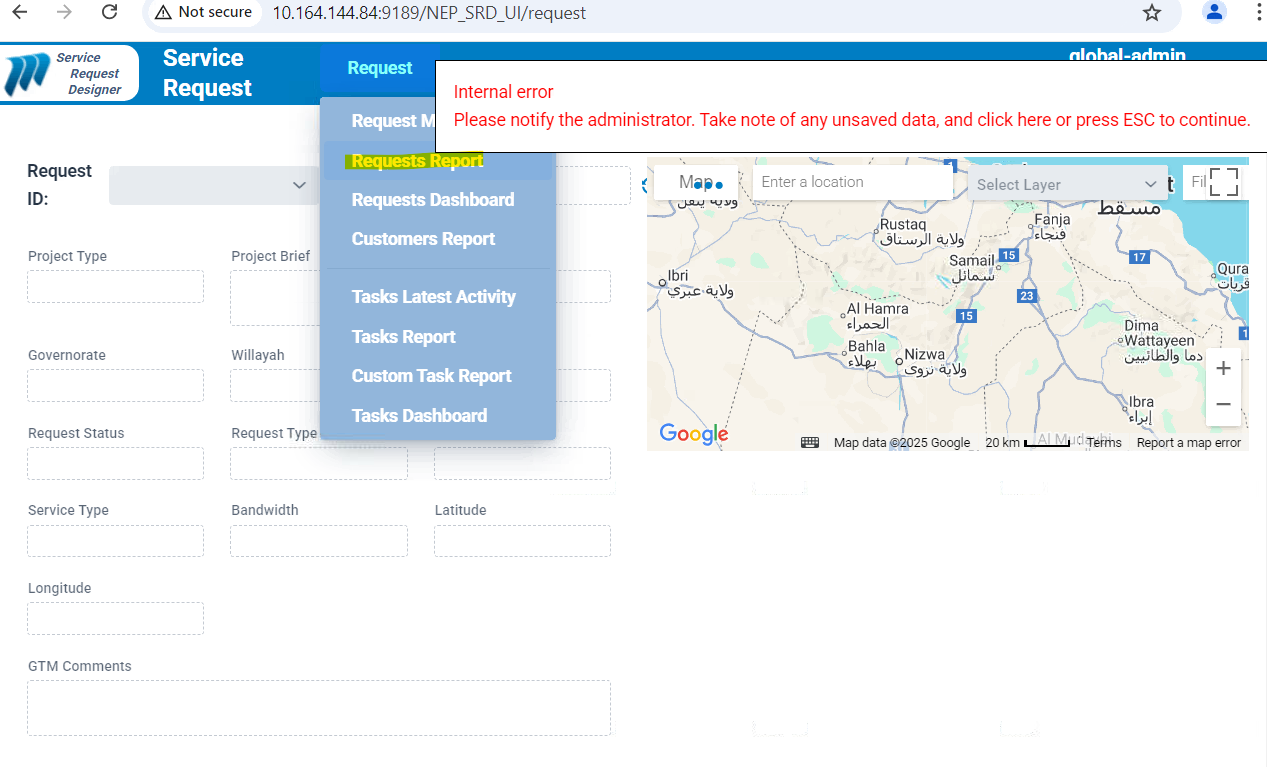Screen dimensions: 1267x767
Task: Click the Enter a location search field
Action: tap(852, 182)
